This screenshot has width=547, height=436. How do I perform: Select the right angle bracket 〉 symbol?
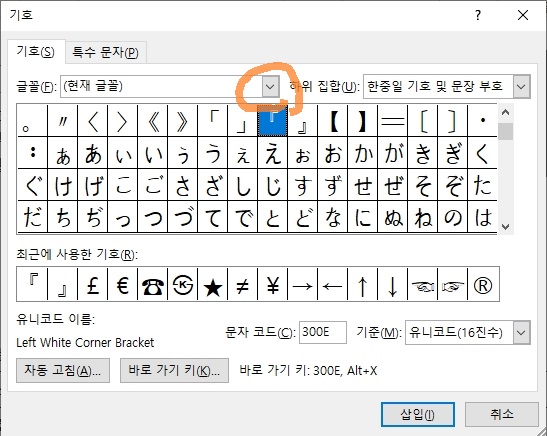tap(122, 121)
